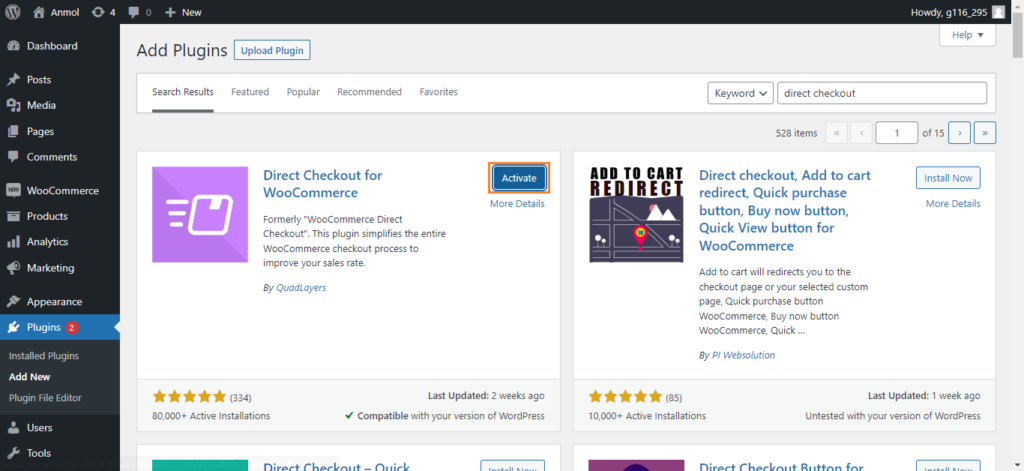
Task: Open the Keyword search type dropdown
Action: [x=741, y=93]
